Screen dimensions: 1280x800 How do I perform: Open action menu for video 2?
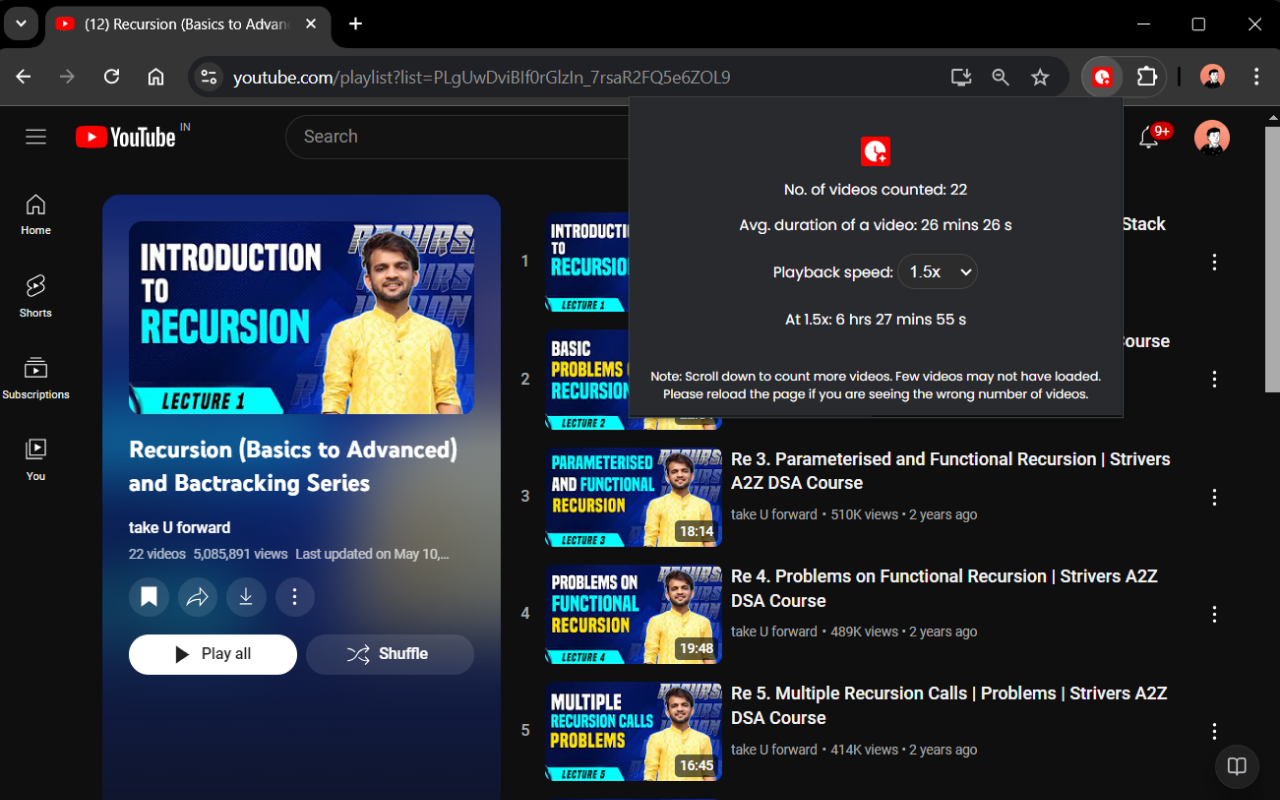(x=1214, y=379)
